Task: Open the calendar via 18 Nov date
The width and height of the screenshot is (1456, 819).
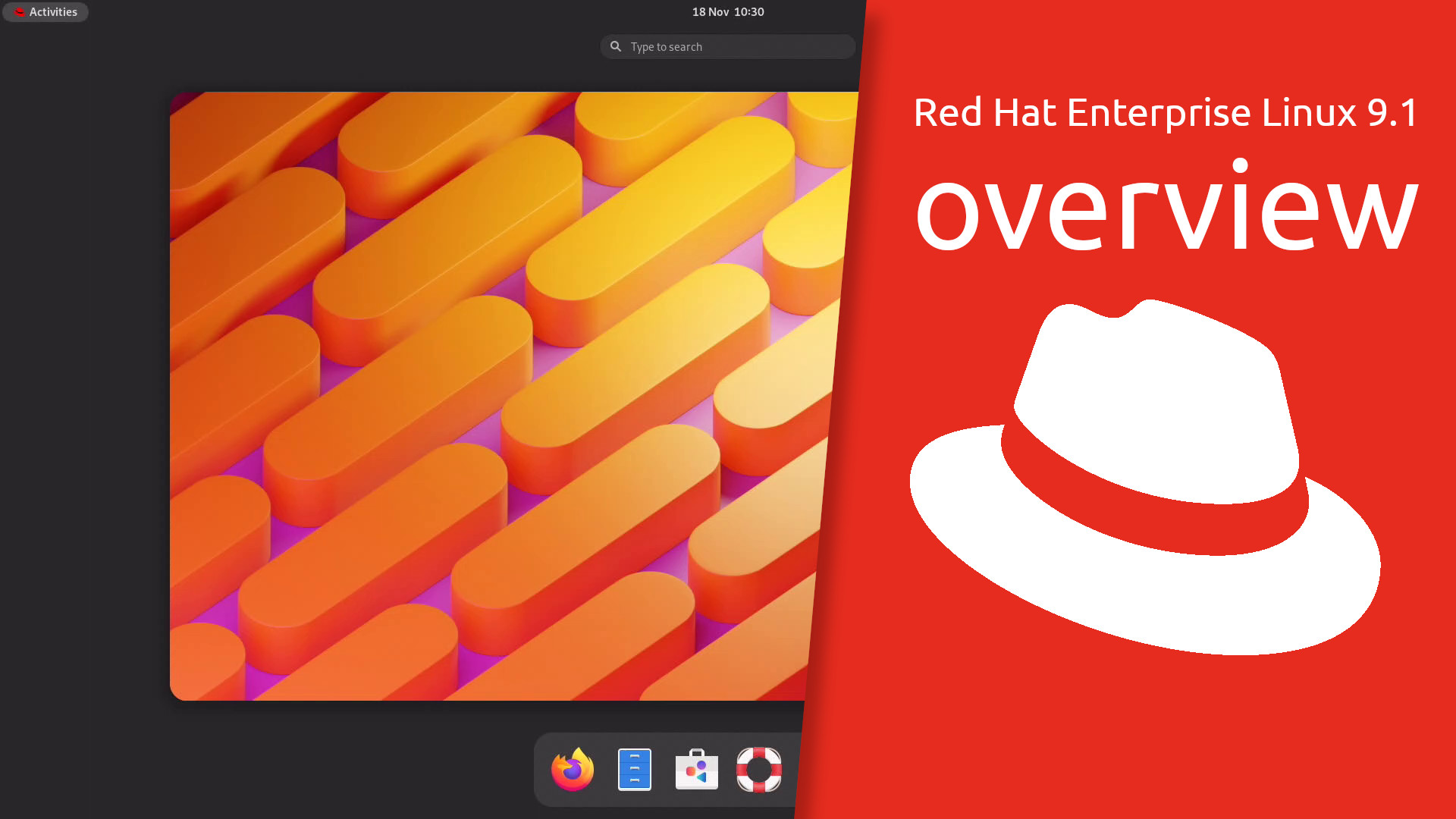Action: pos(710,12)
